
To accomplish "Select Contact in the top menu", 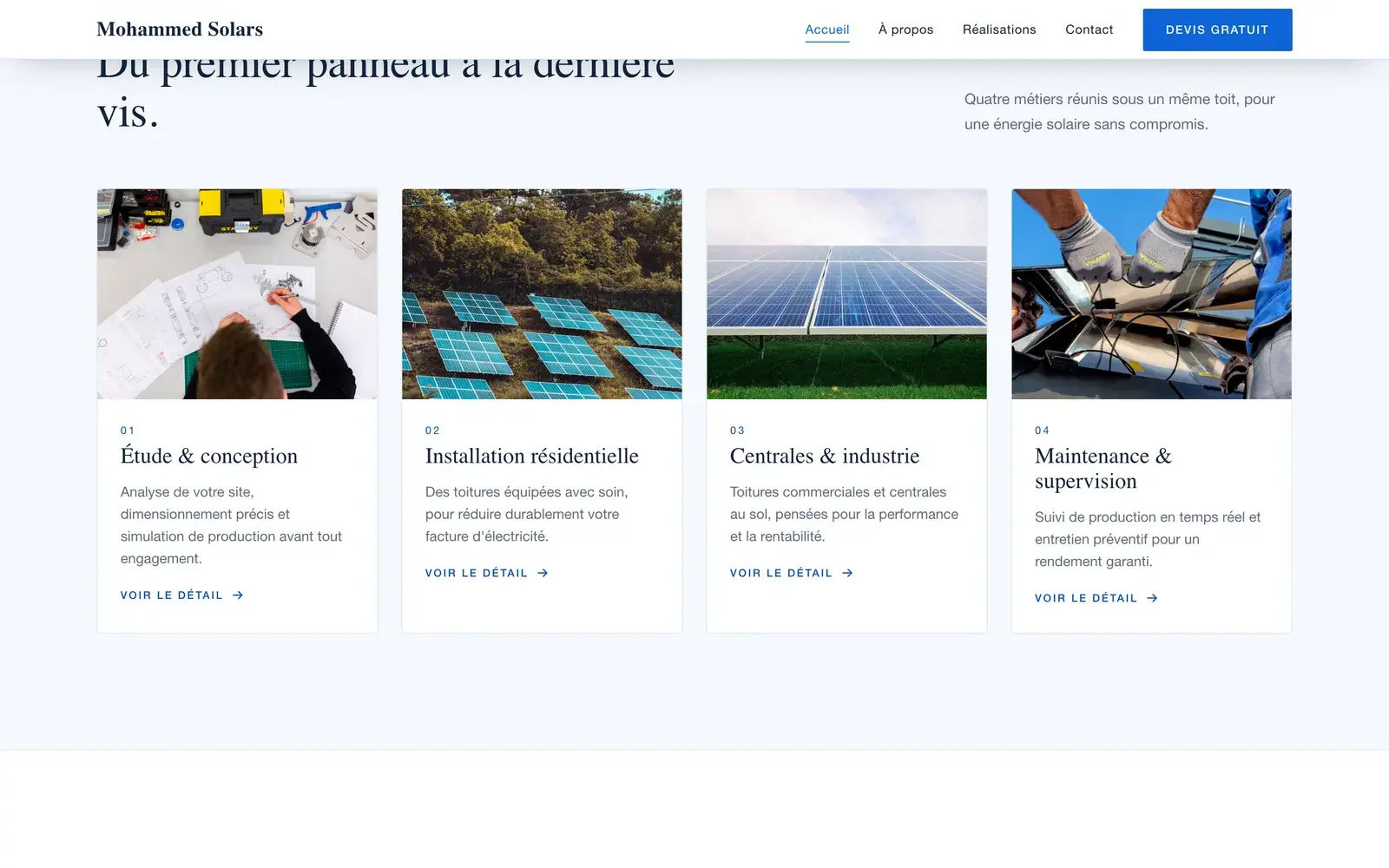I will point(1089,30).
